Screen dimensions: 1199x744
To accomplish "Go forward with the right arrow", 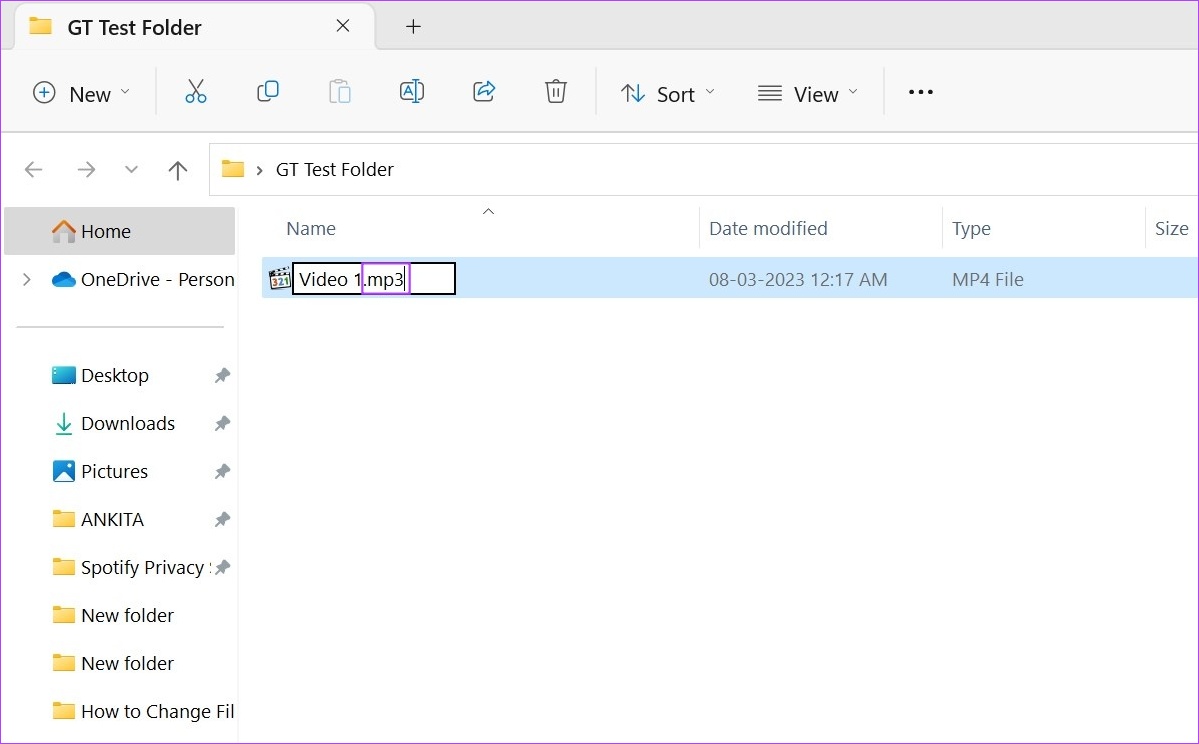I will (x=86, y=169).
